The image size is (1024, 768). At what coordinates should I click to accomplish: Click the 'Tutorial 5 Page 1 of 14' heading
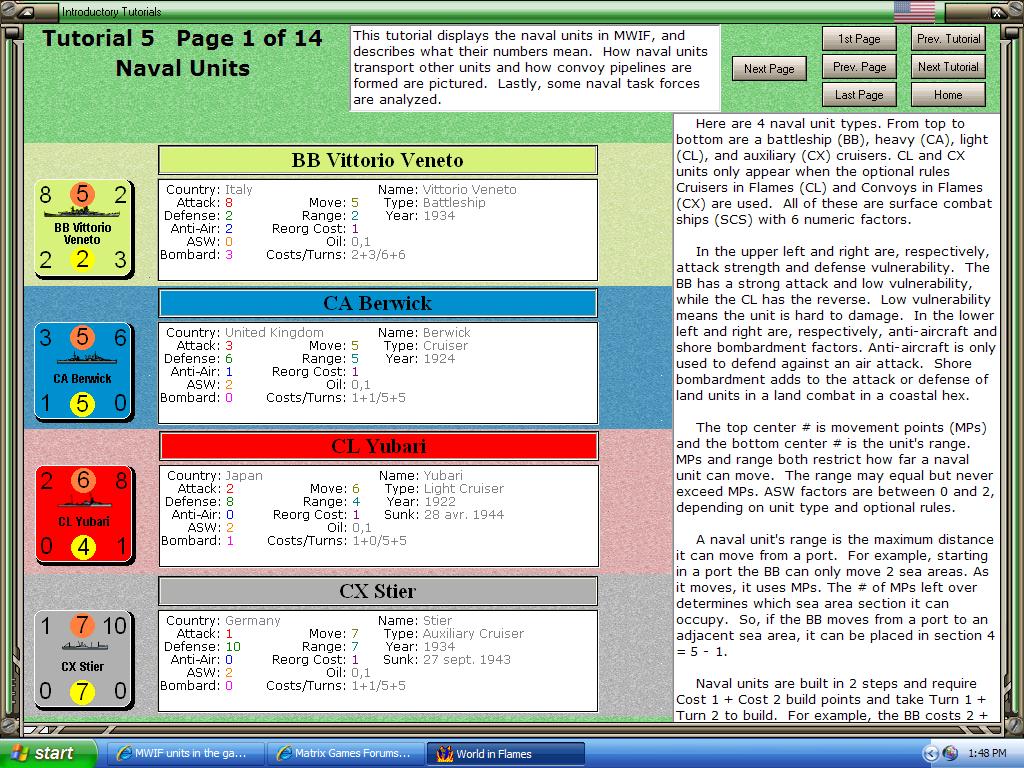[183, 39]
